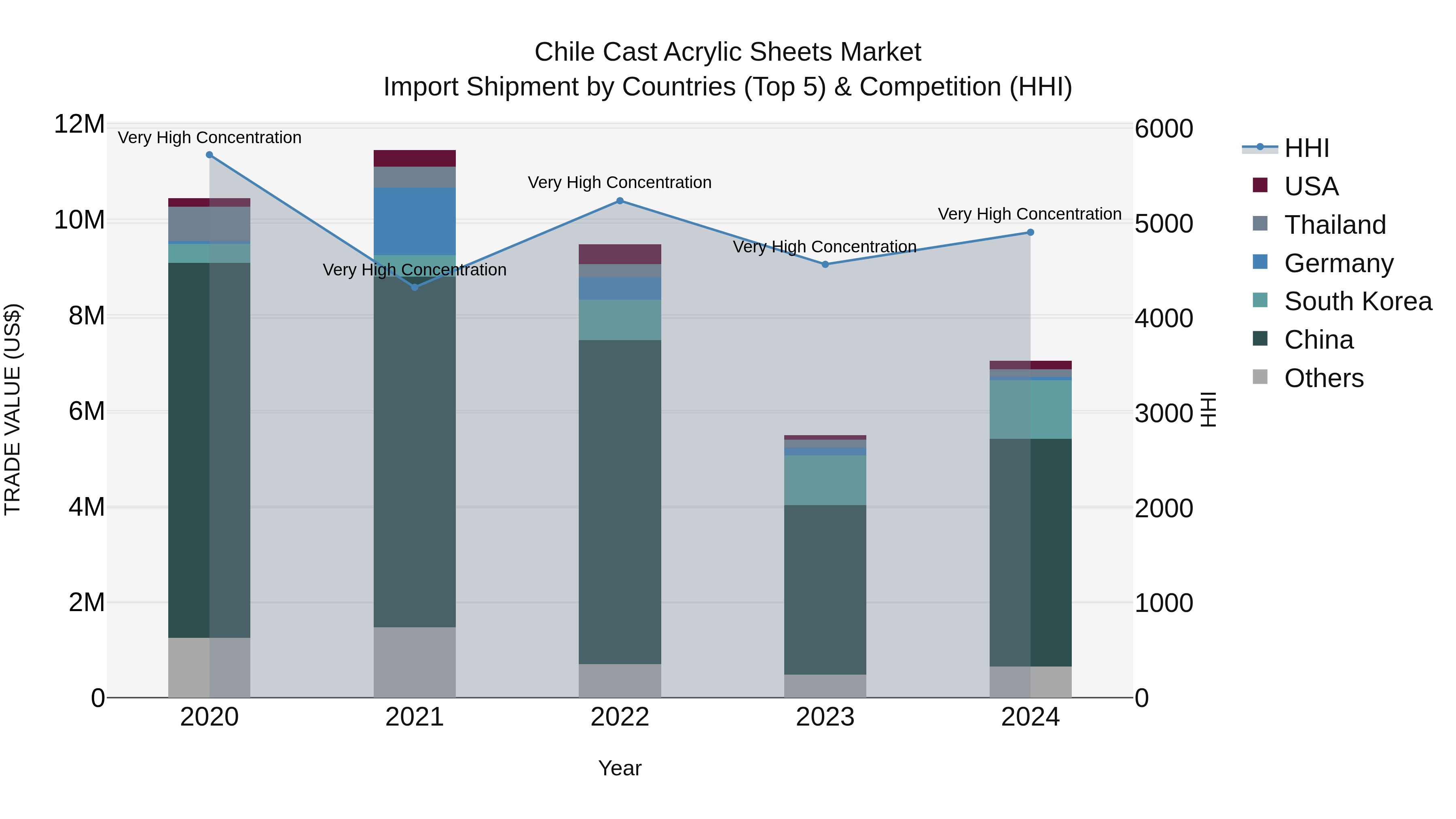Screen dimensions: 1456x819
Task: Click the Others legend color swatch
Action: click(x=1260, y=377)
